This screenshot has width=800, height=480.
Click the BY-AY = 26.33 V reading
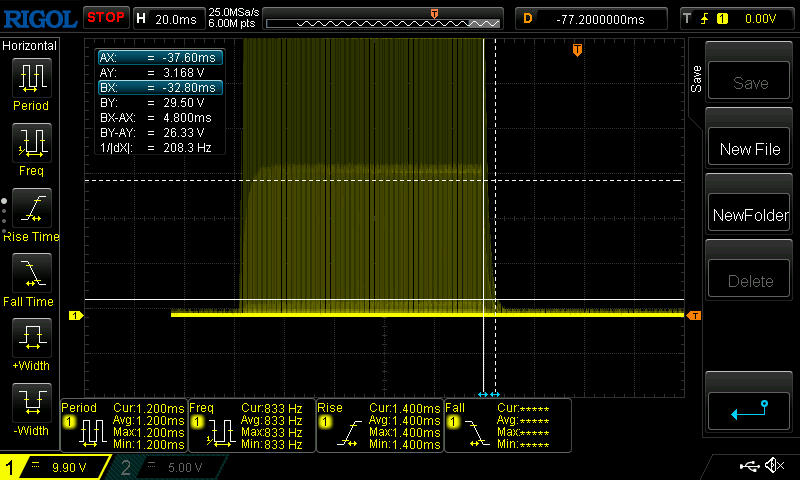(152, 133)
